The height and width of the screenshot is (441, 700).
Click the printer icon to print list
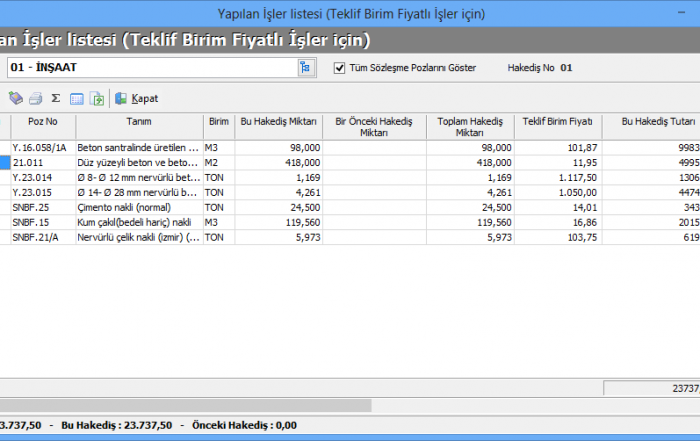35,99
